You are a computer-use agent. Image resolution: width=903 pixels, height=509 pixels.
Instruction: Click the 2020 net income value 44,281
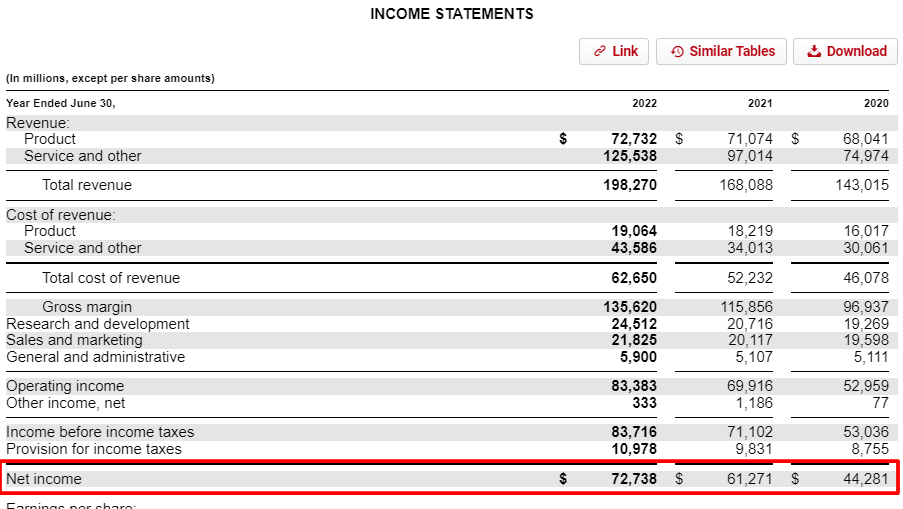[x=866, y=479]
